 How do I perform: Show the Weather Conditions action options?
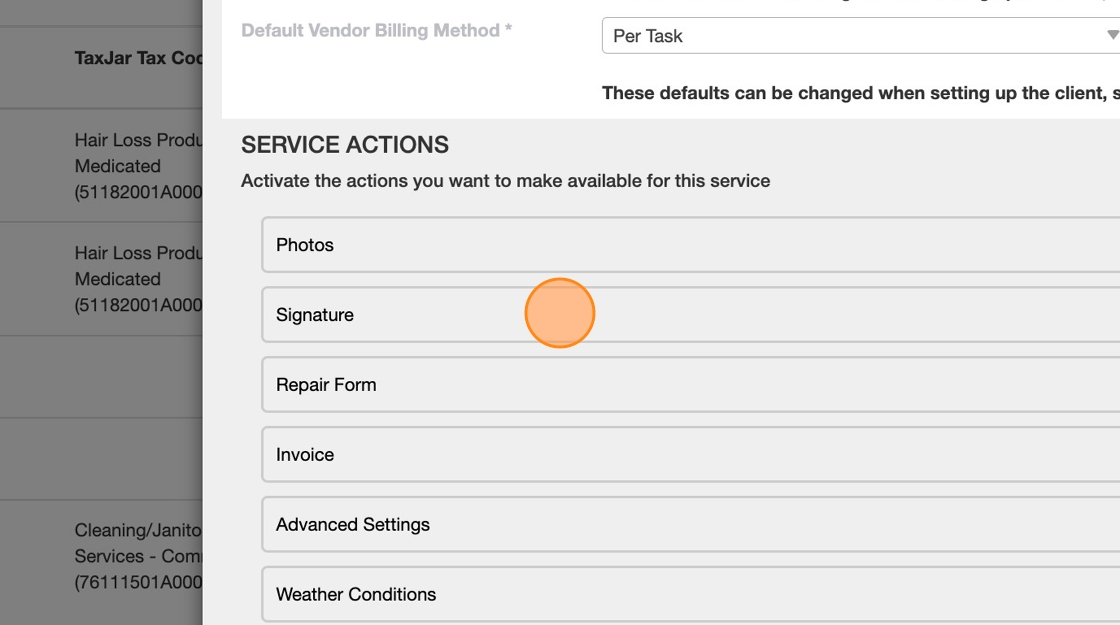pos(690,595)
